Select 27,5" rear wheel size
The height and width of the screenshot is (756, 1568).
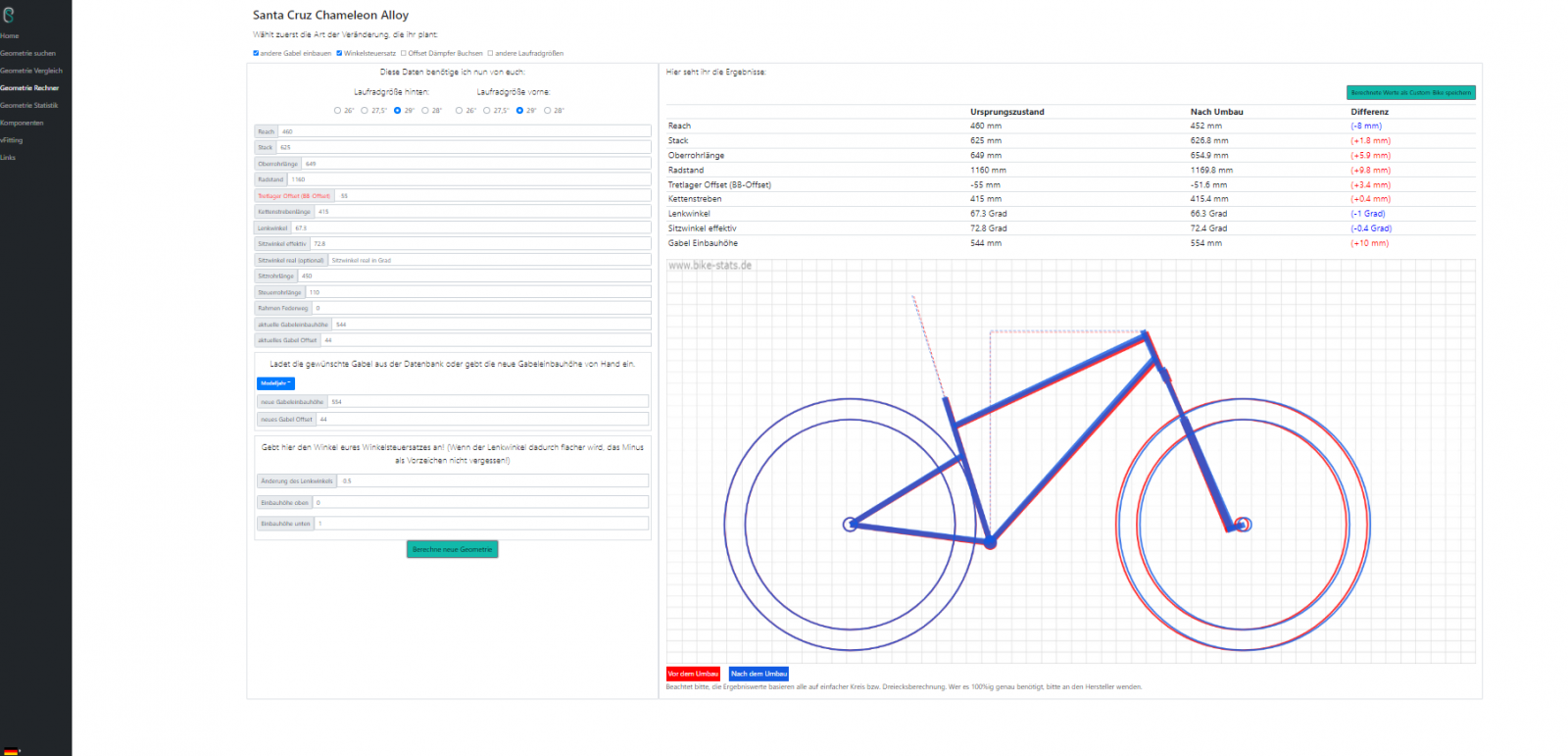pyautogui.click(x=365, y=111)
